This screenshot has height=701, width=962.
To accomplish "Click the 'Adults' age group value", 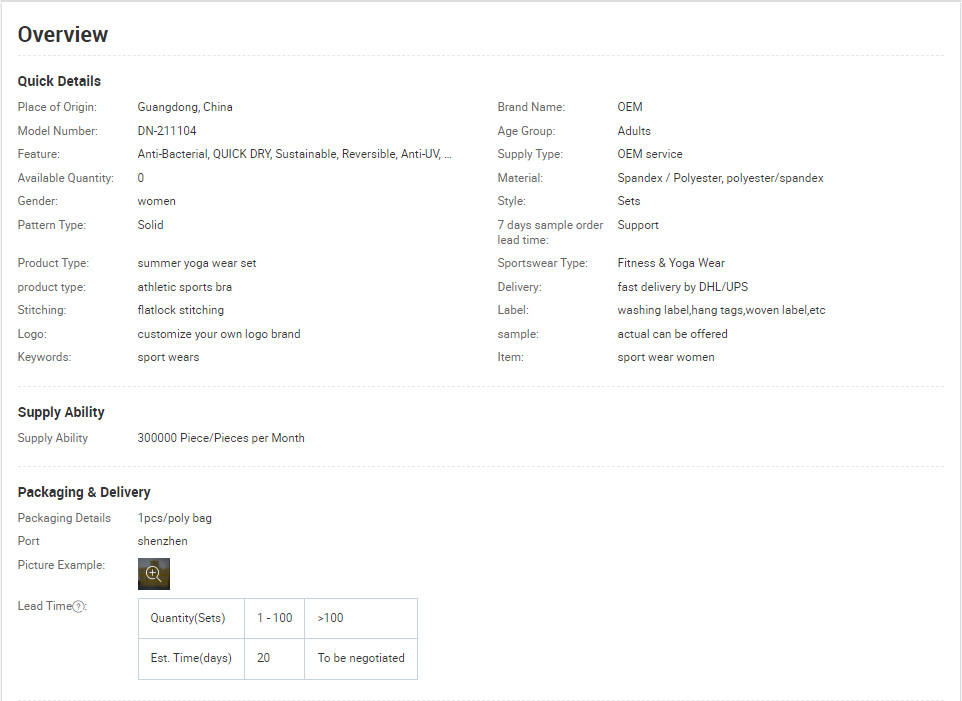I will click(634, 131).
